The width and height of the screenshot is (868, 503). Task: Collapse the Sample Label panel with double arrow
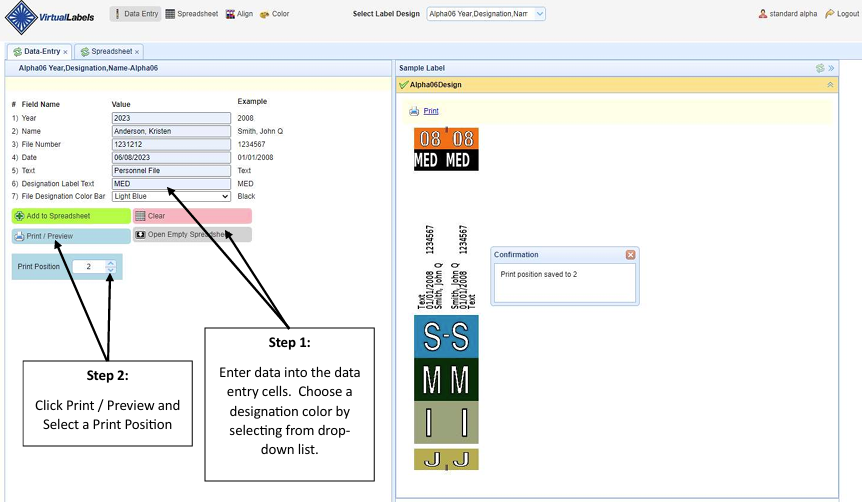click(831, 68)
